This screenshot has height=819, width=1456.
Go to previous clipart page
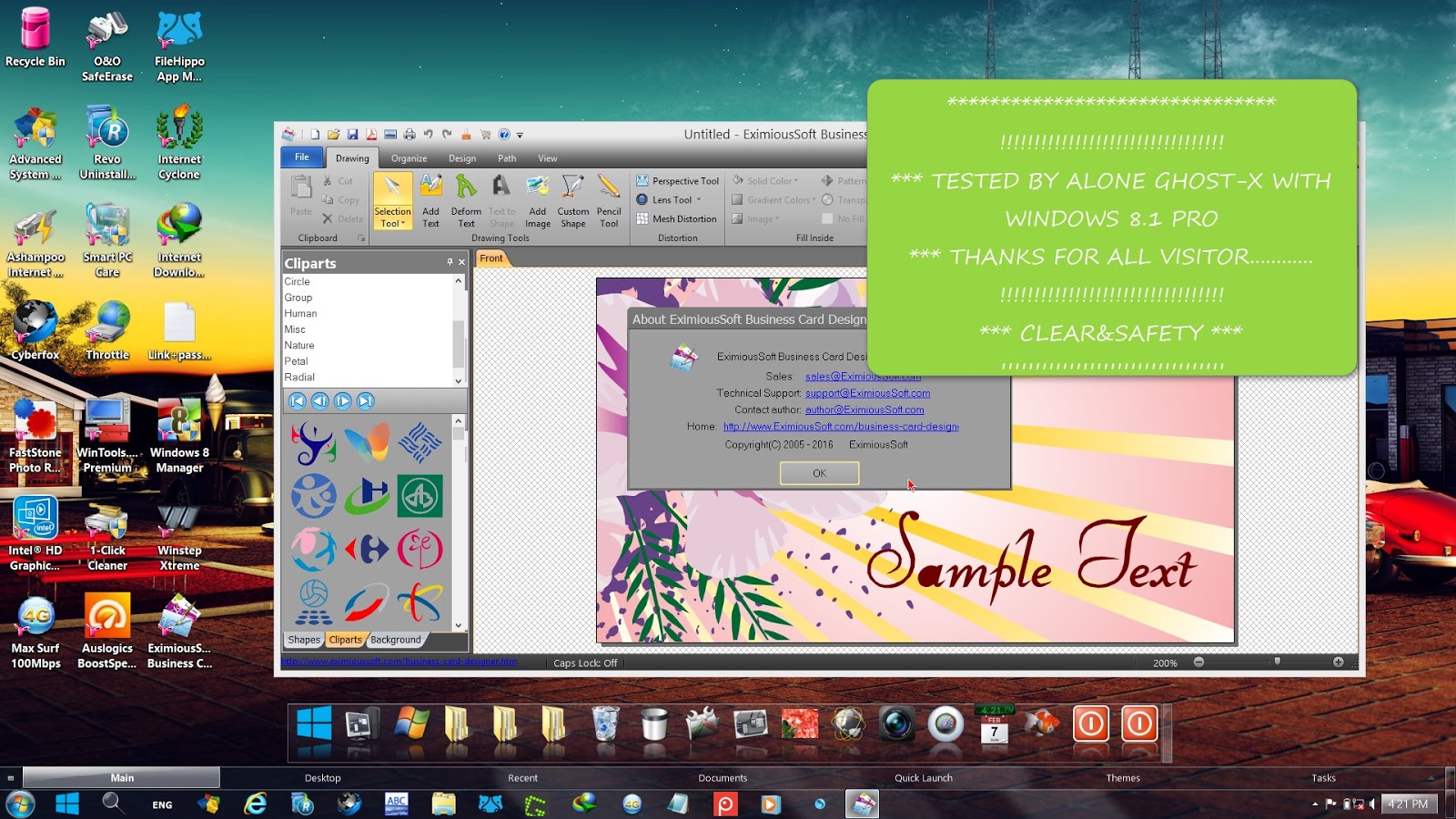tap(320, 400)
